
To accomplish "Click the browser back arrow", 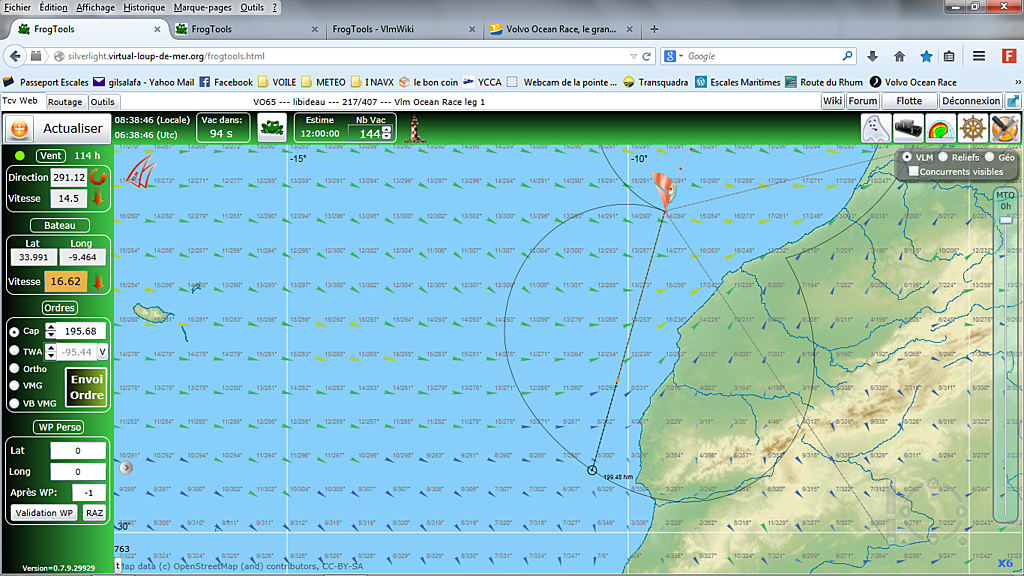I will point(15,56).
